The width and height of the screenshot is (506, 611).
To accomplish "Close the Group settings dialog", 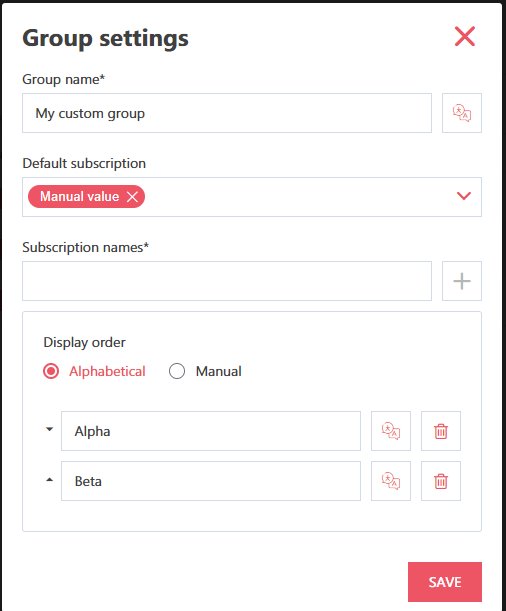I will tap(465, 37).
